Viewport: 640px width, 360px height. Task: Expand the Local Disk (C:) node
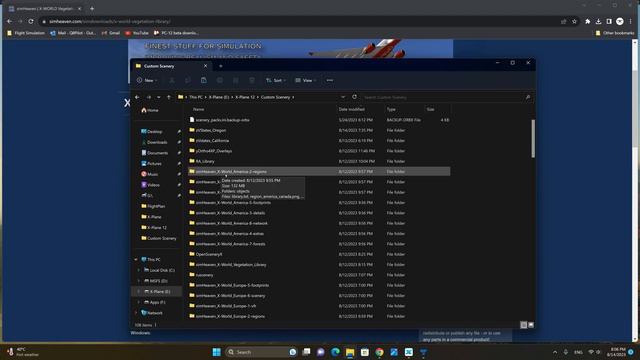click(139, 270)
